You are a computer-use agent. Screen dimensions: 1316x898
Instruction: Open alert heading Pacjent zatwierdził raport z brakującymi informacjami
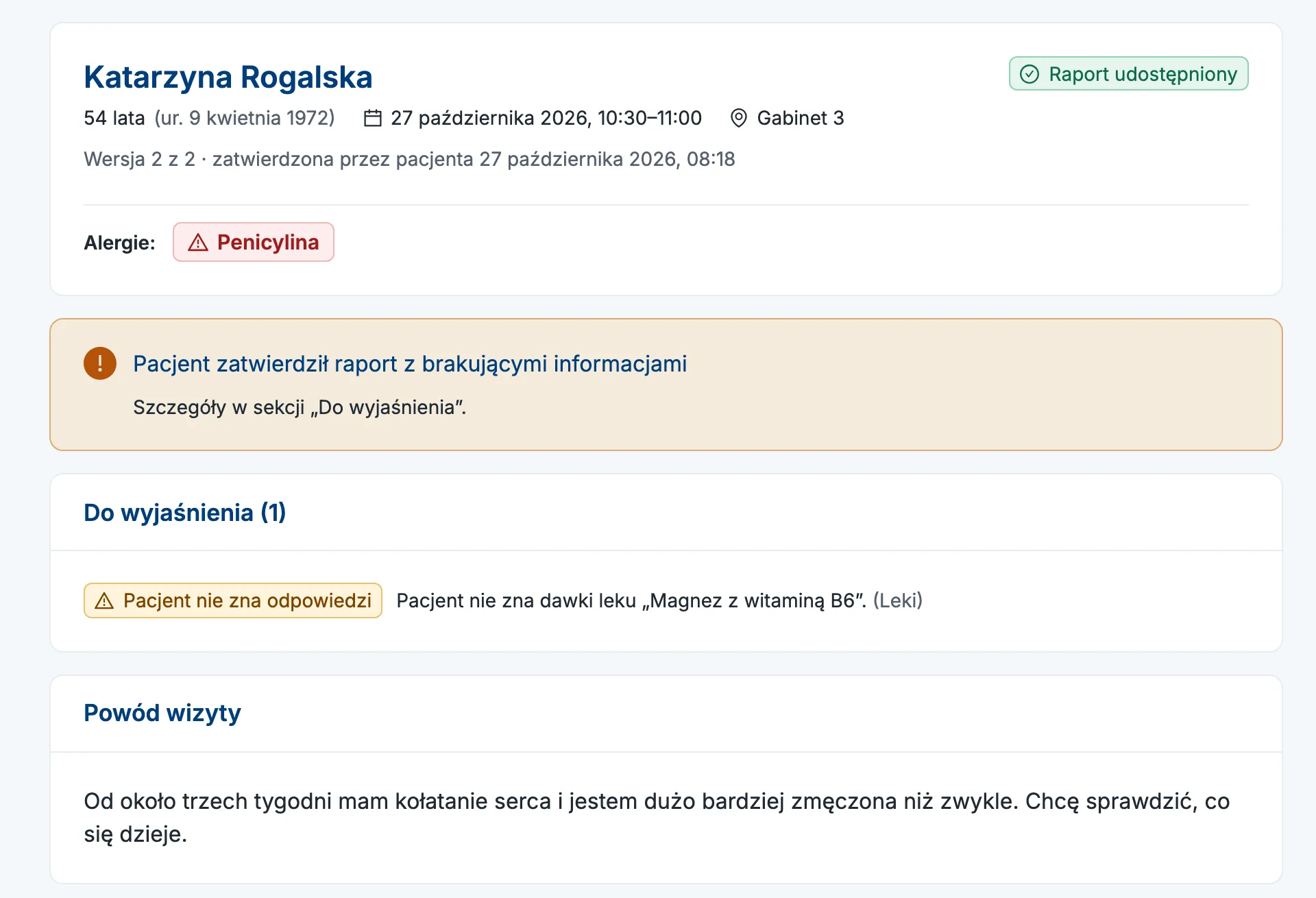click(x=410, y=363)
